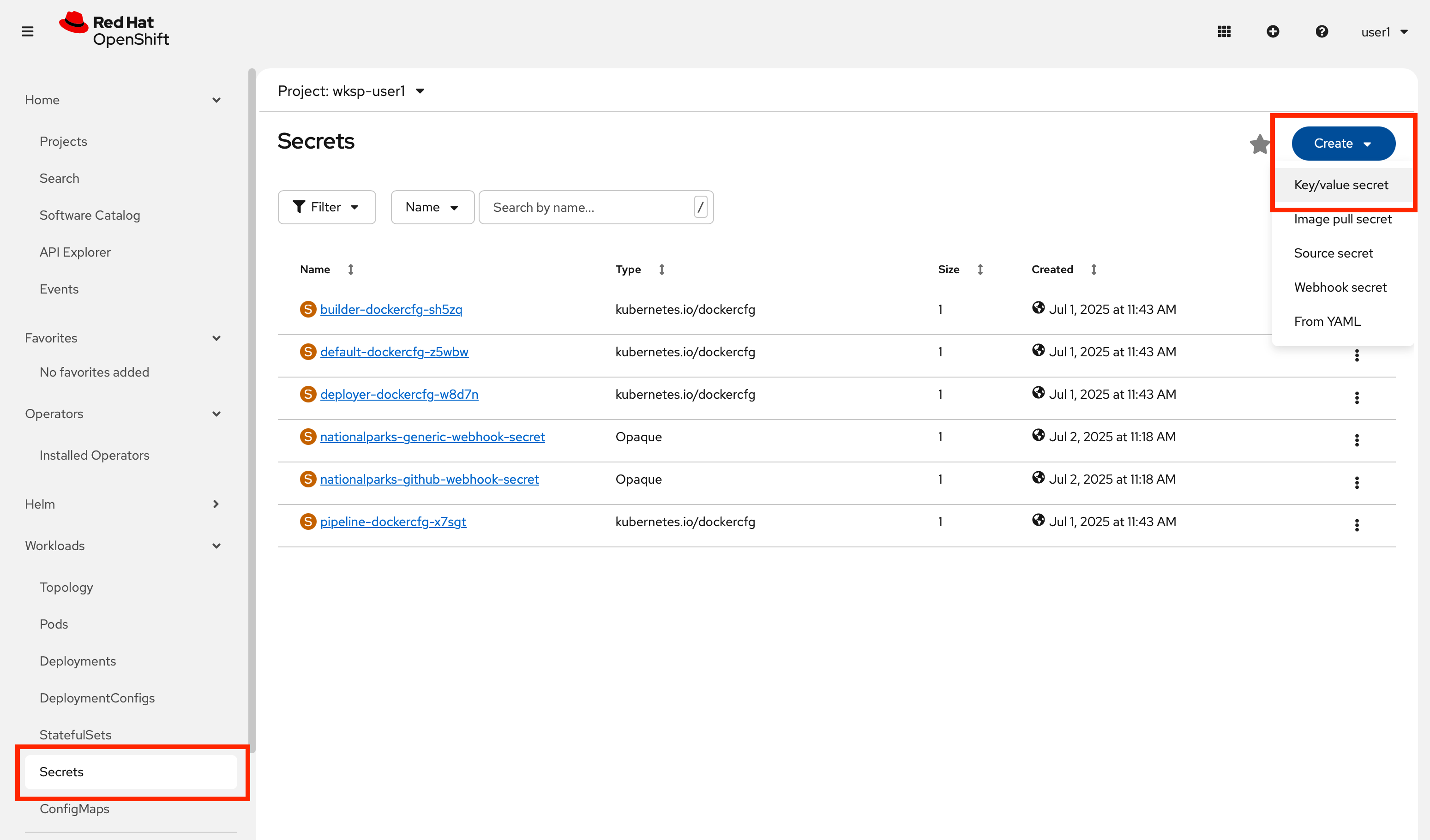This screenshot has height=840, width=1430.
Task: Open the builder-dockercfg-sh5zq secret link
Action: (391, 309)
